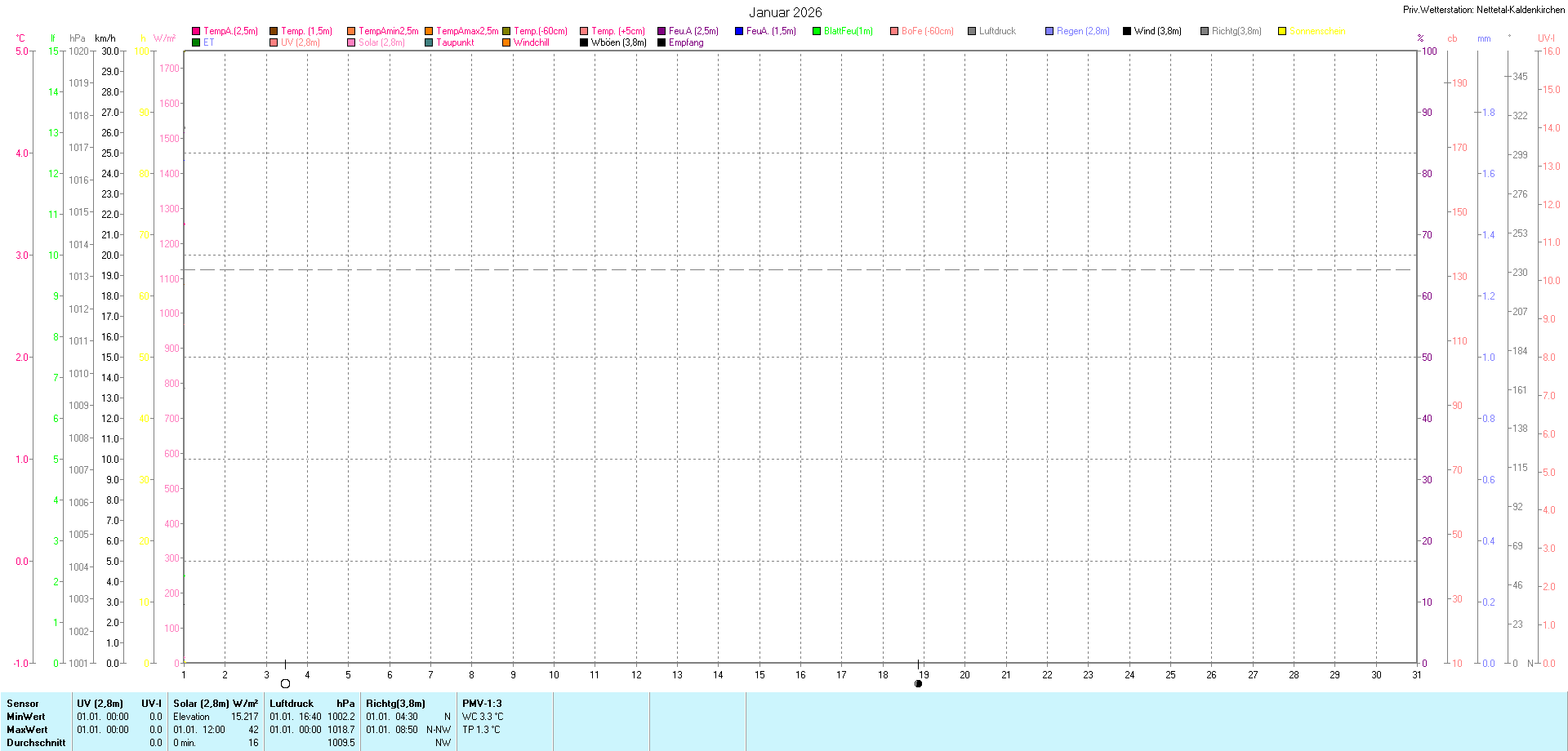Toggle the Luftdruck series legend label
The image size is (1568, 751).
click(997, 31)
